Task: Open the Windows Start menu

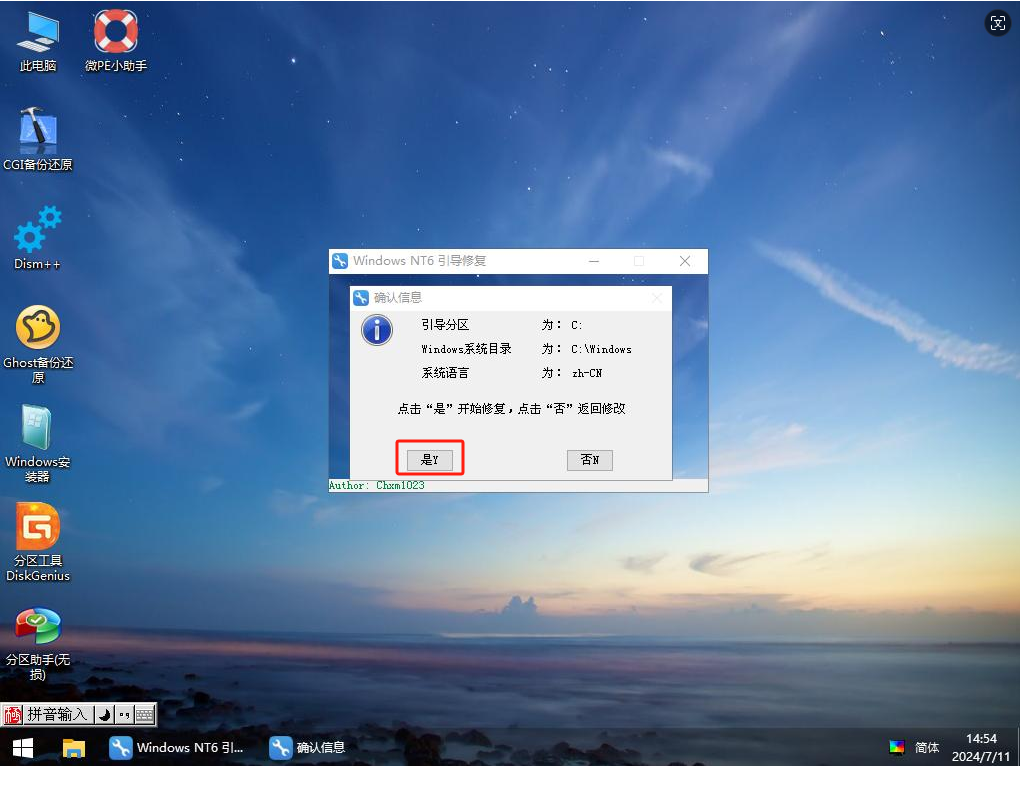Action: (22, 748)
